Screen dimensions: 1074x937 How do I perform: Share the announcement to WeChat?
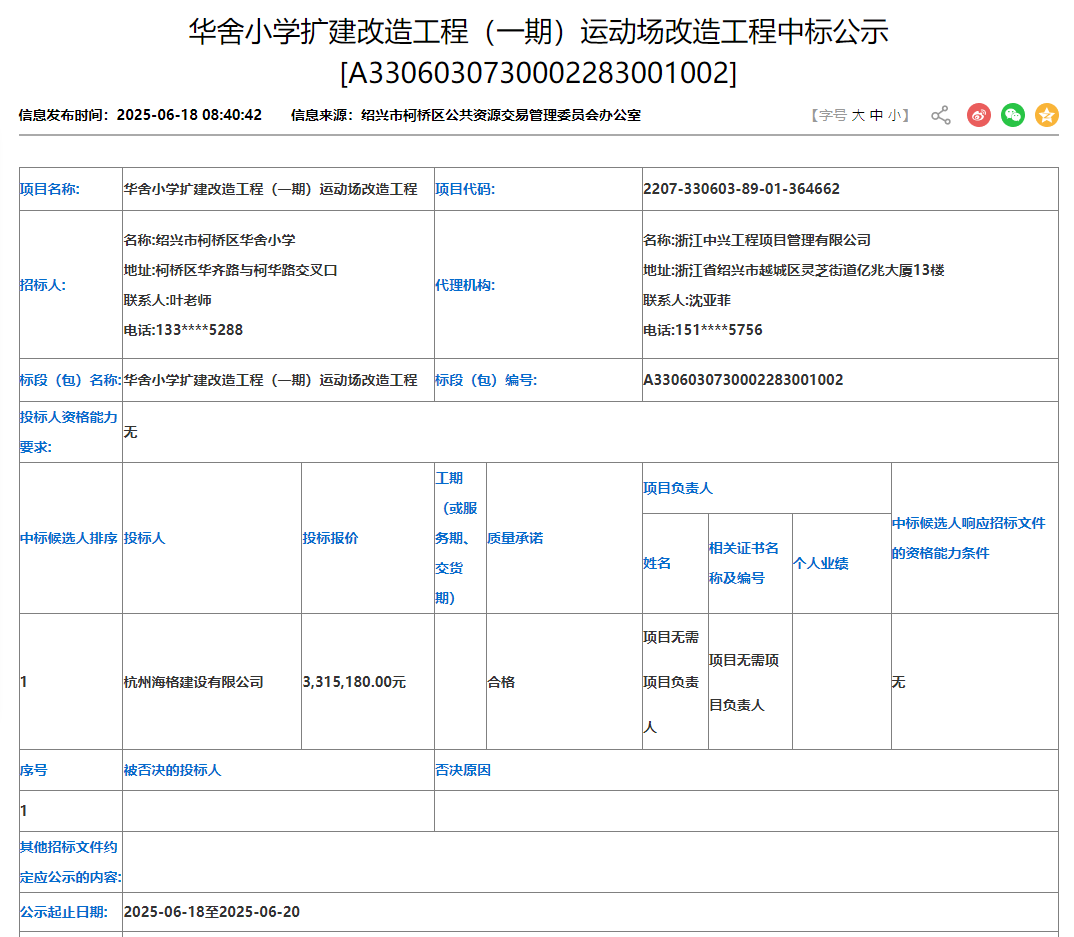(x=1012, y=115)
